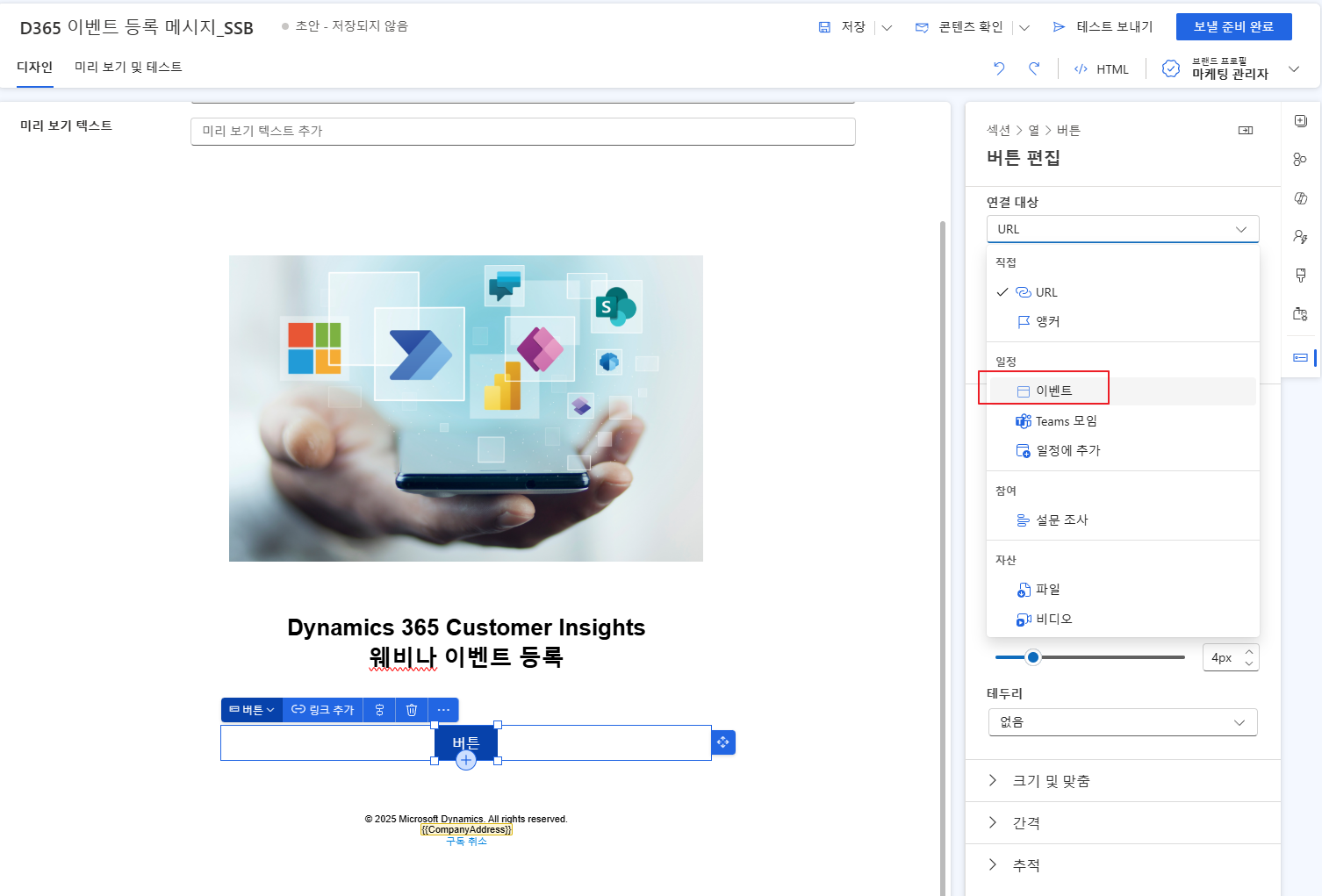Expand the 크기 및 맞춤 section
This screenshot has height=896, width=1322.
pos(1123,781)
